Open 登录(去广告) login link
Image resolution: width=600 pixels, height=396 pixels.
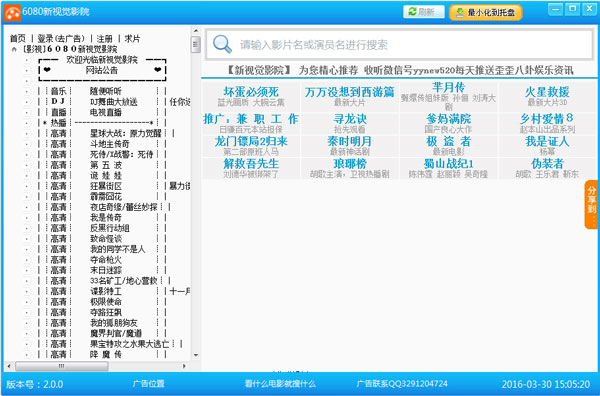[x=60, y=38]
